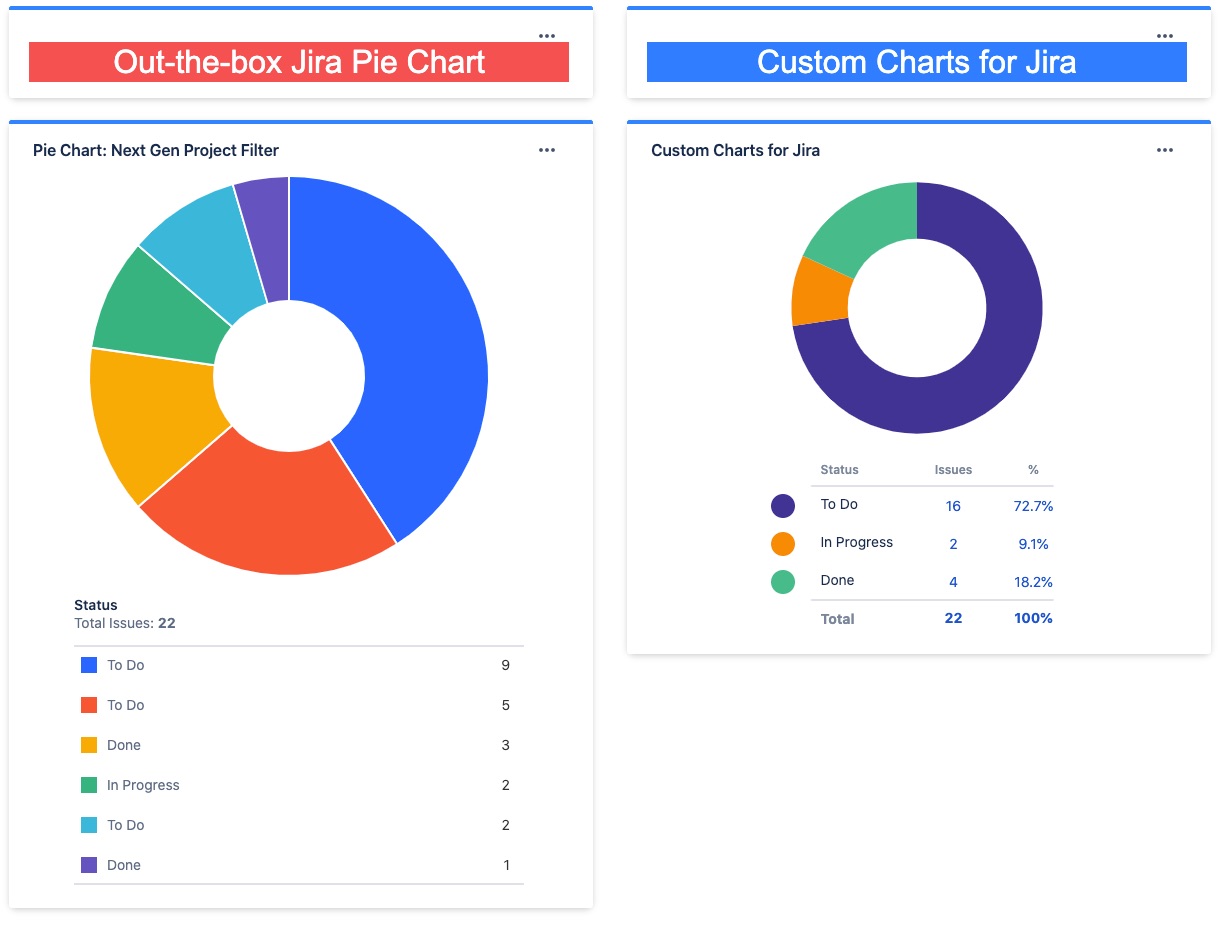Screen dimensions: 1223x925
Task: Open the Pie Chart gadget's ellipsis menu
Action: pos(547,150)
